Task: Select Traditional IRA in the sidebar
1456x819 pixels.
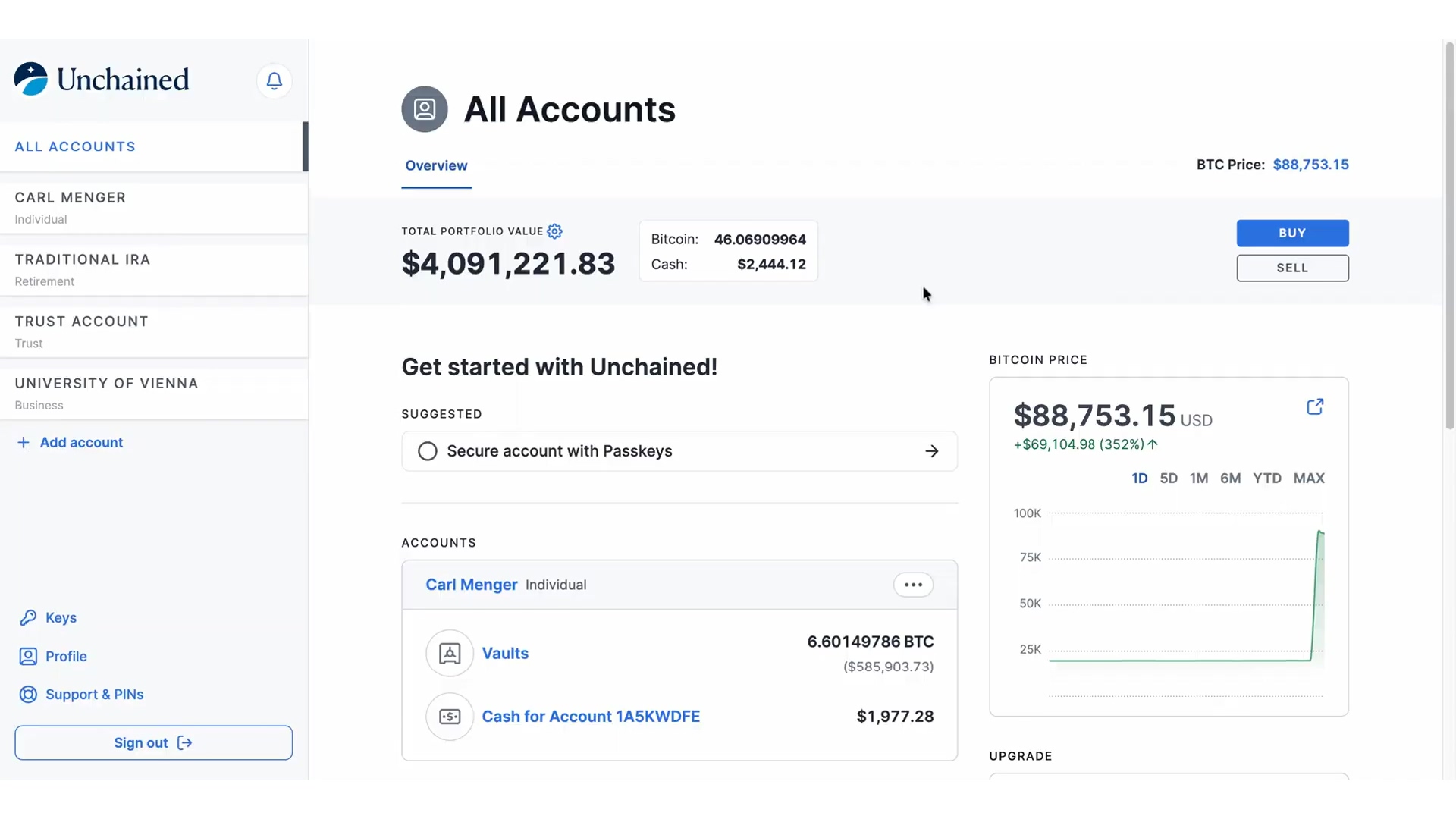Action: [x=82, y=268]
